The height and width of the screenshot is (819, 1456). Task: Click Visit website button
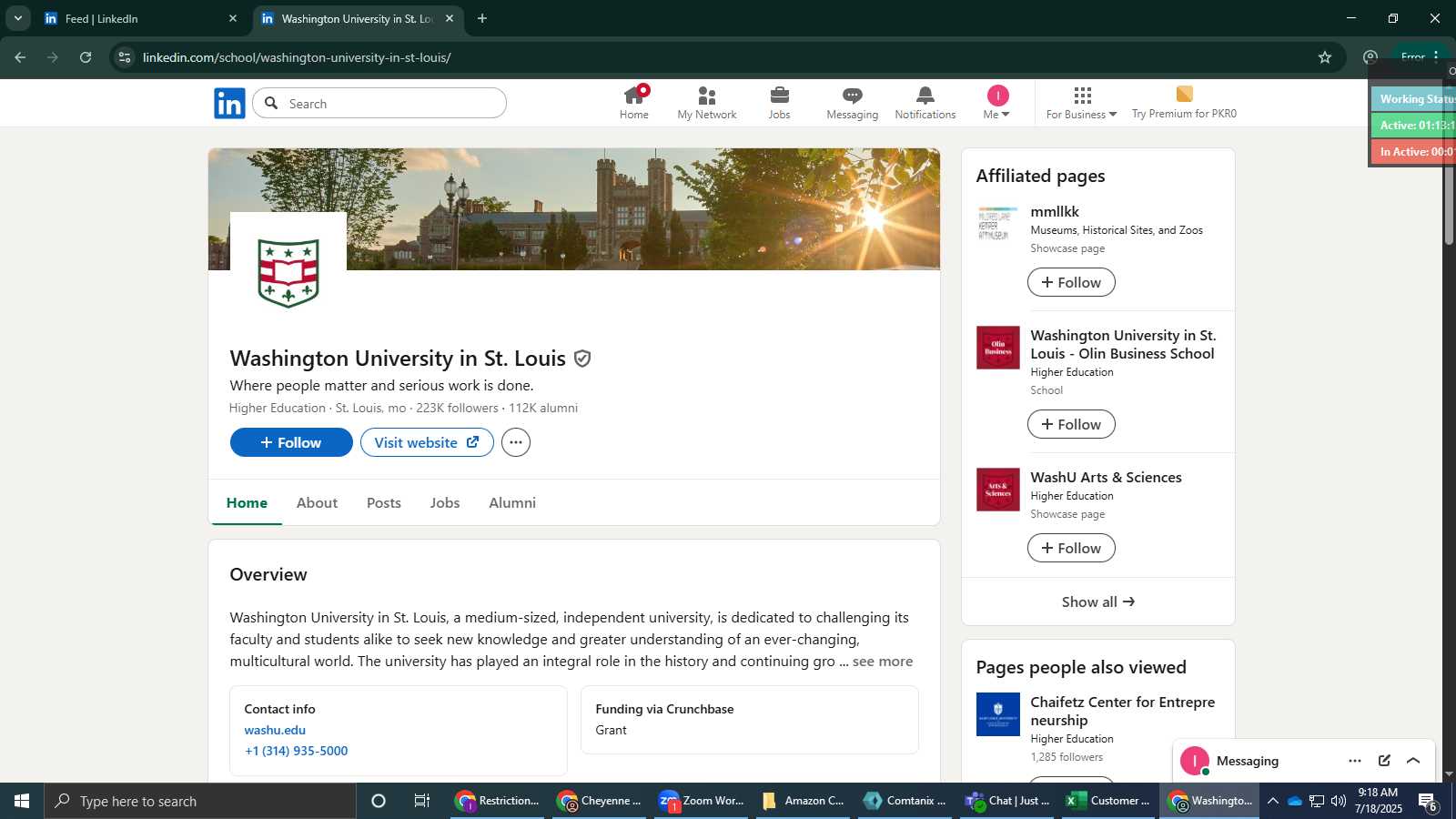coord(427,442)
